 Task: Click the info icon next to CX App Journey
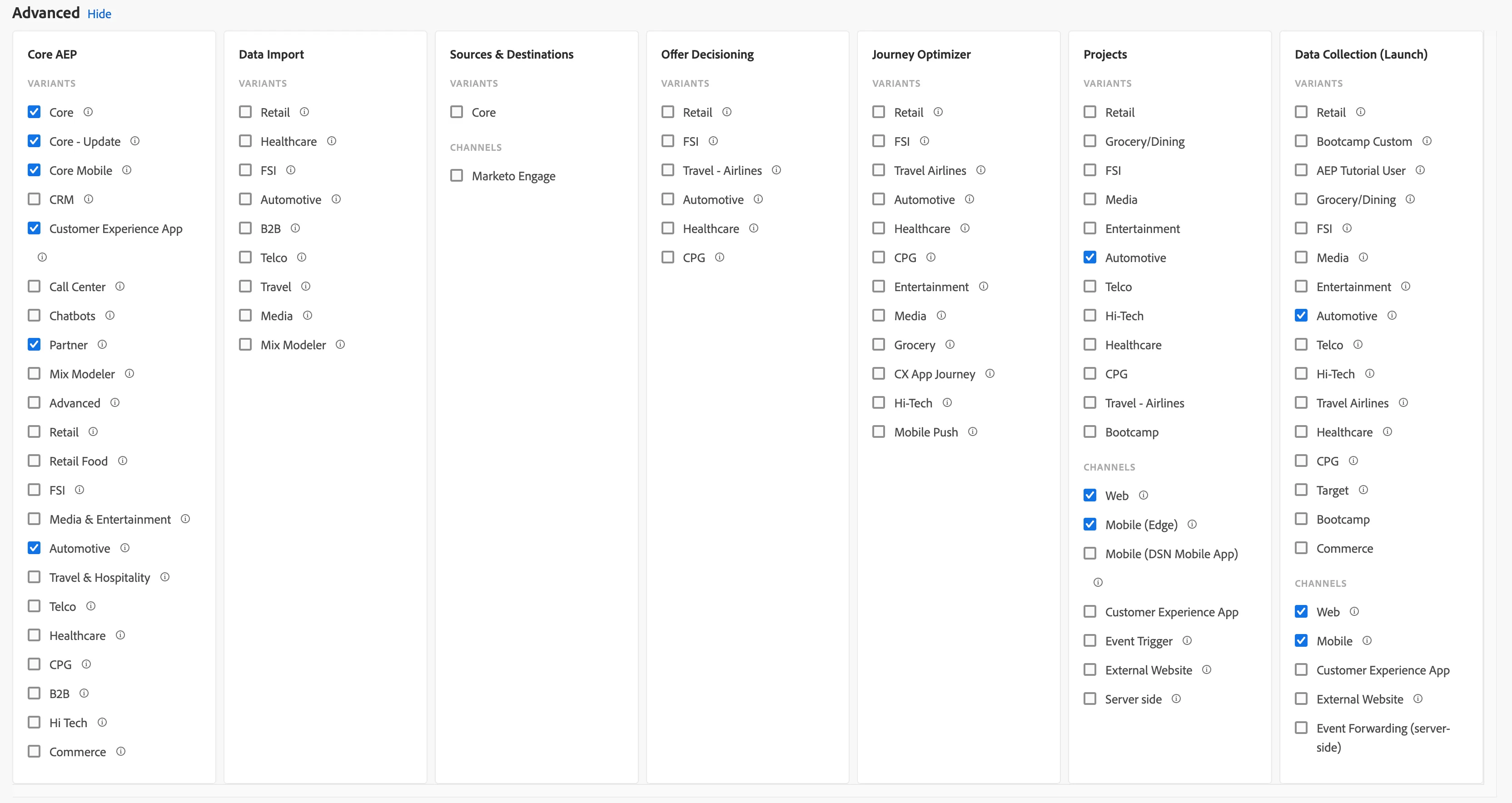click(x=990, y=373)
